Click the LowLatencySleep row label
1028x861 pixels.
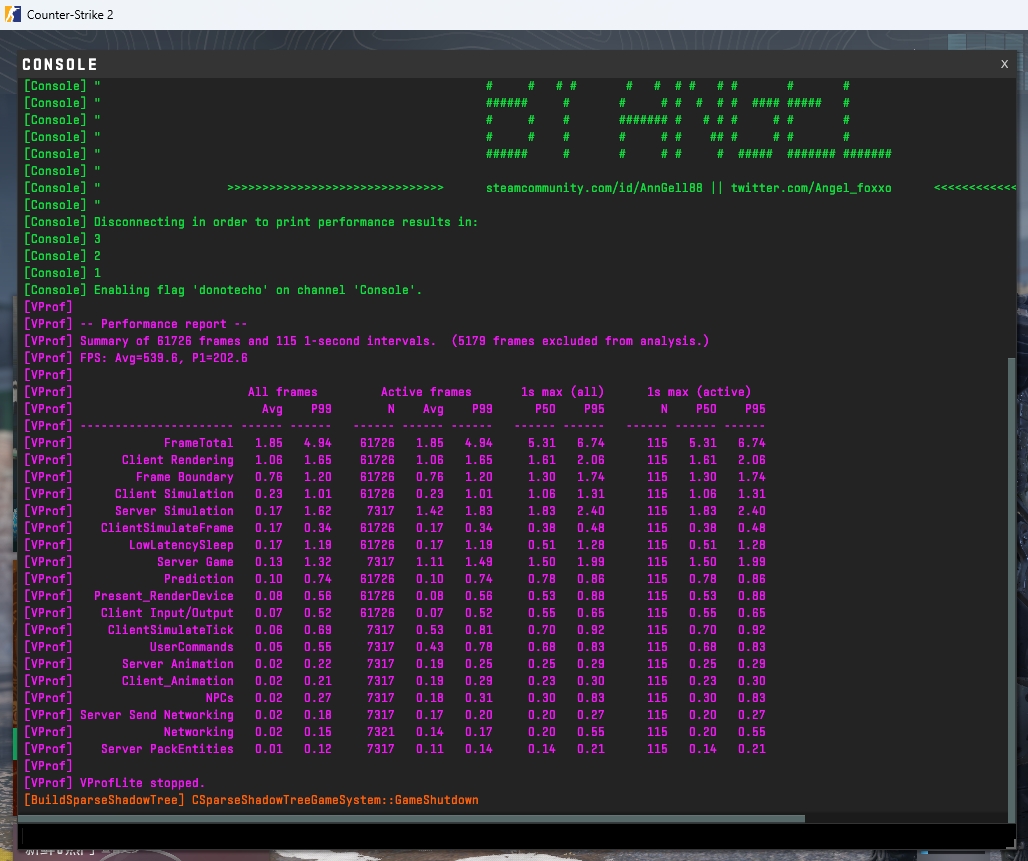(181, 546)
